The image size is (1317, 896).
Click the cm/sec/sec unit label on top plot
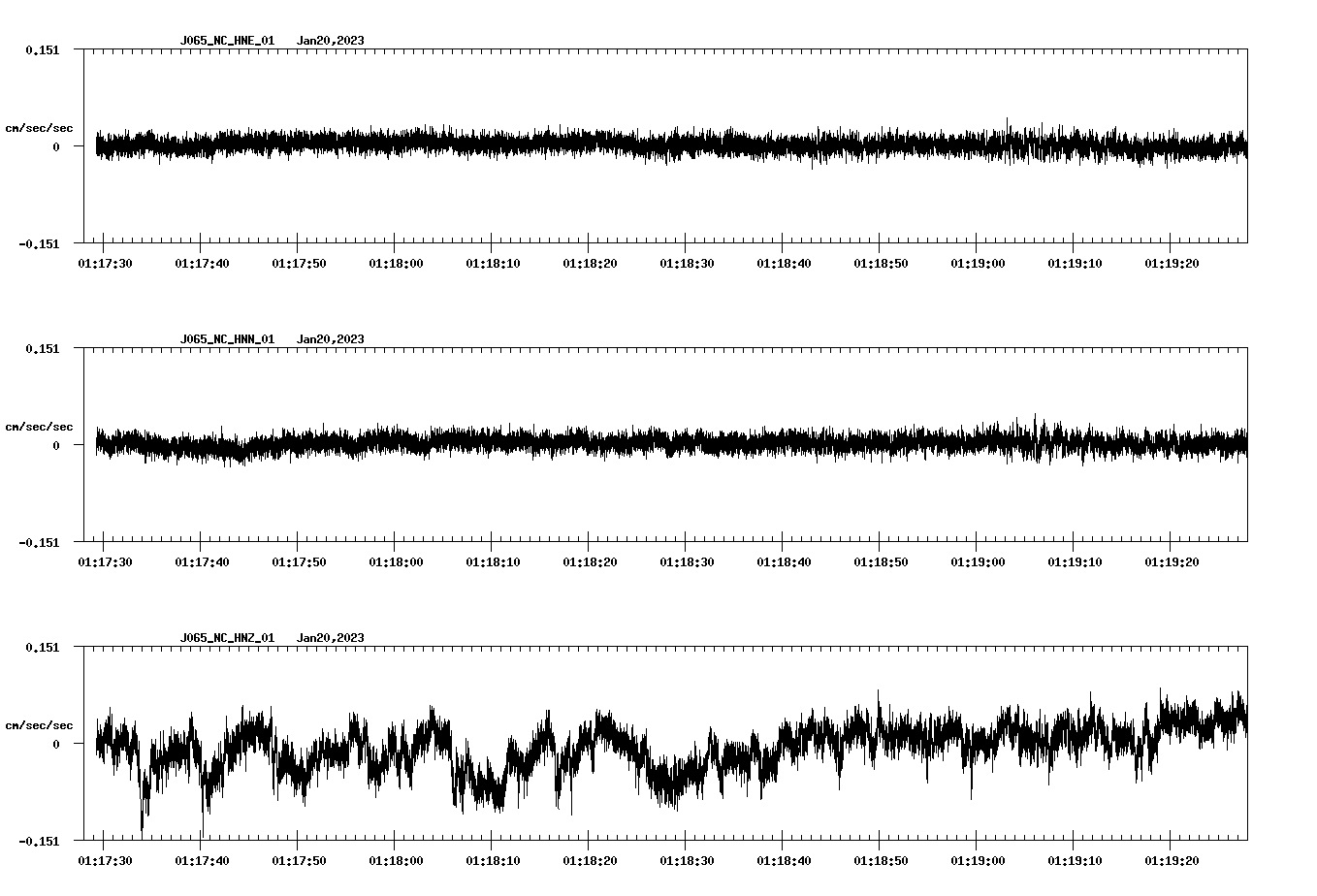40,127
